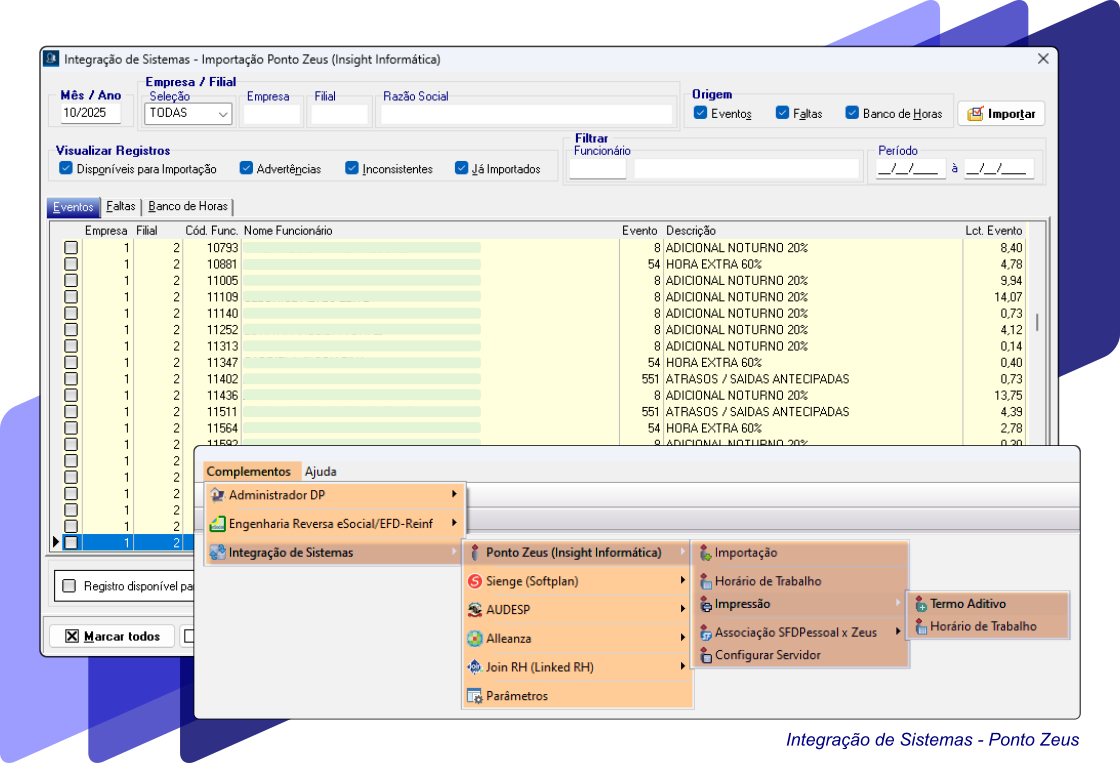Click the Join RH (Linked RH) icon
Viewport: 1120px width, 763px height.
(475, 667)
